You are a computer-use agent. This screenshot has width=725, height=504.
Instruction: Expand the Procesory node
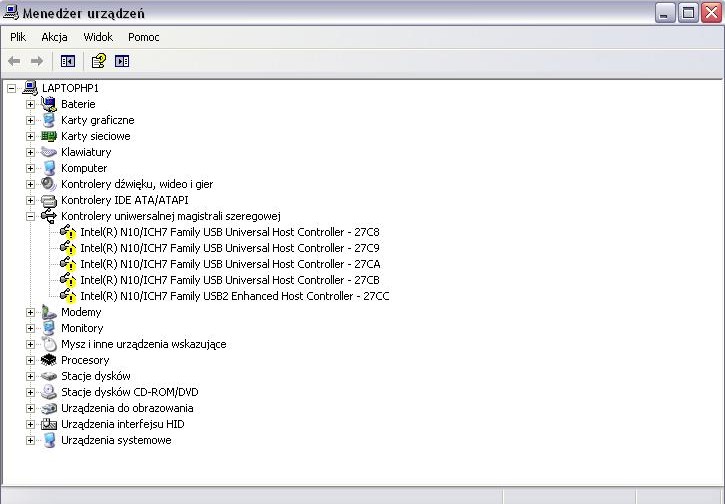coord(30,360)
